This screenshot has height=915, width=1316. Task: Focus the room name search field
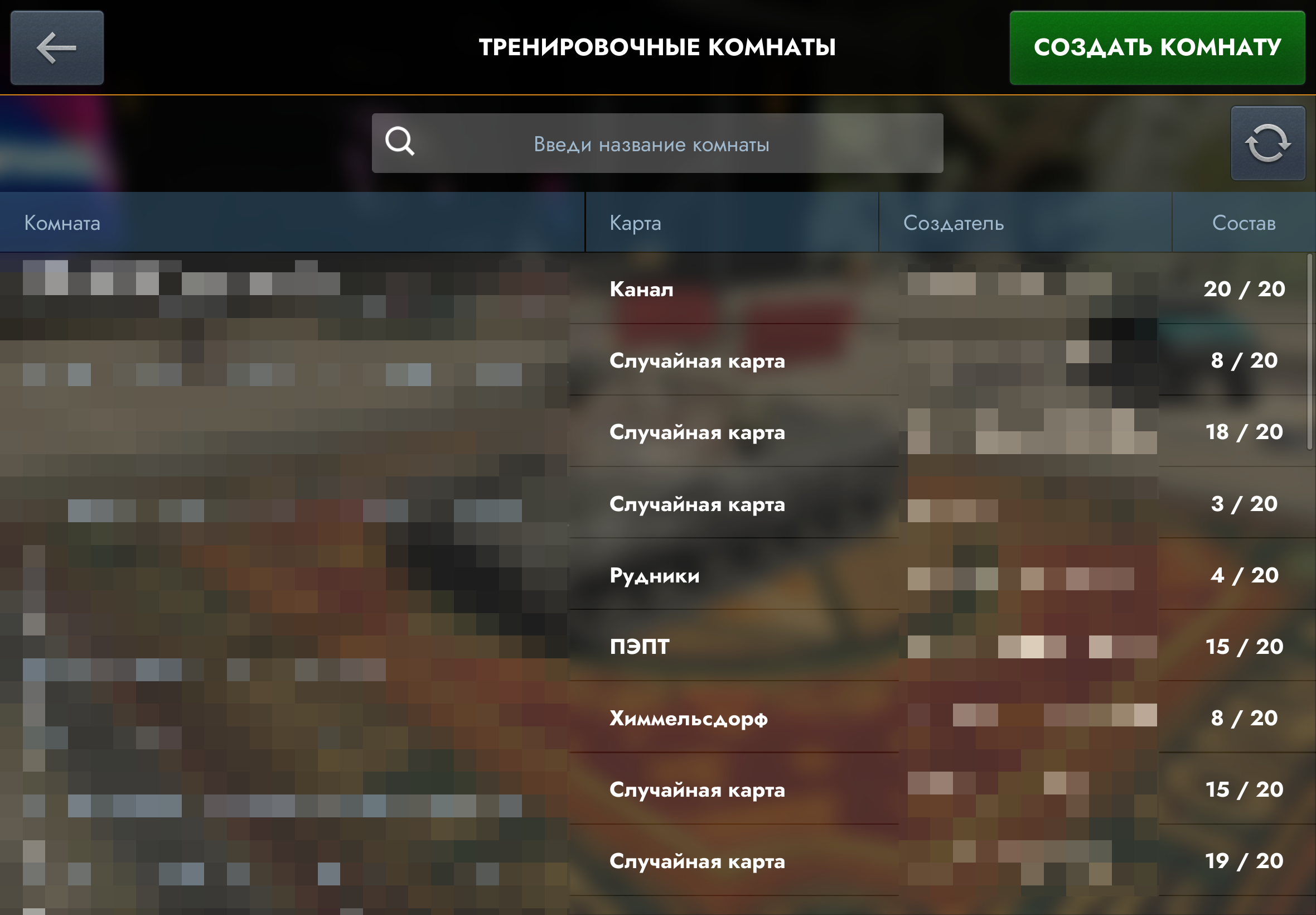[657, 143]
